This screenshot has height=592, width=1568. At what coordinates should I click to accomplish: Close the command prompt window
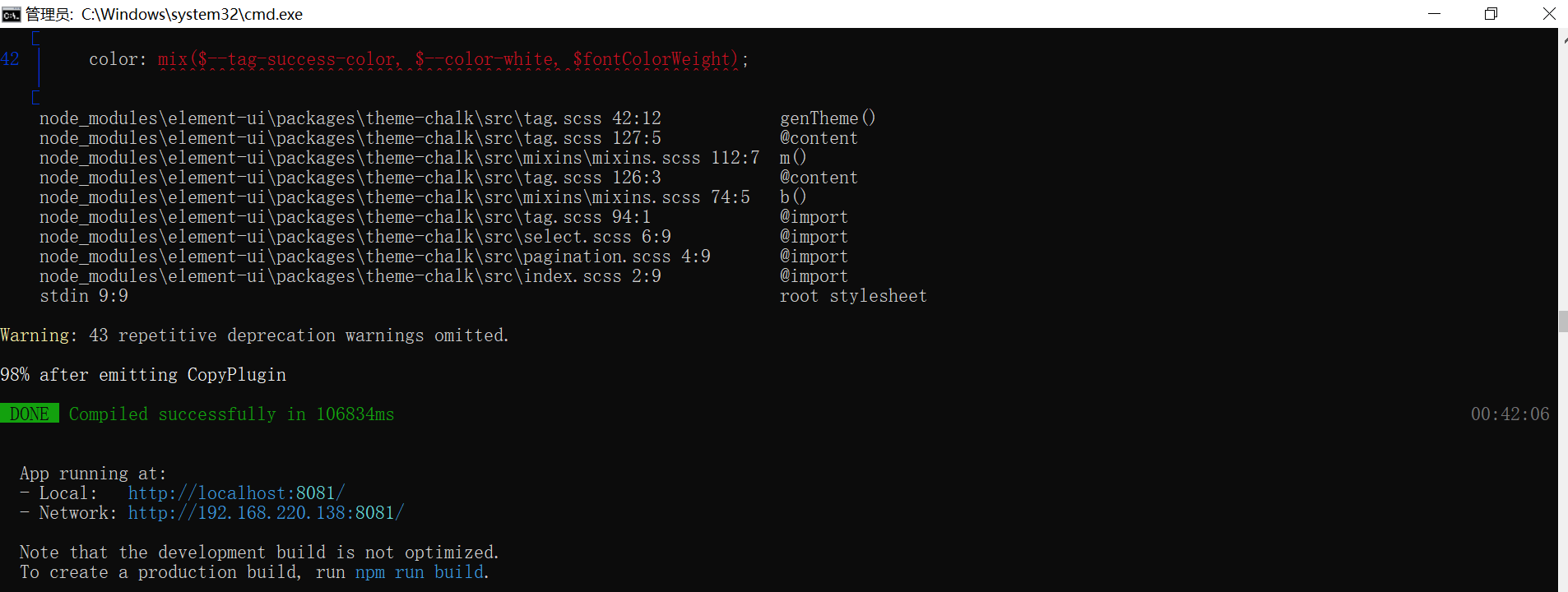pos(1548,14)
